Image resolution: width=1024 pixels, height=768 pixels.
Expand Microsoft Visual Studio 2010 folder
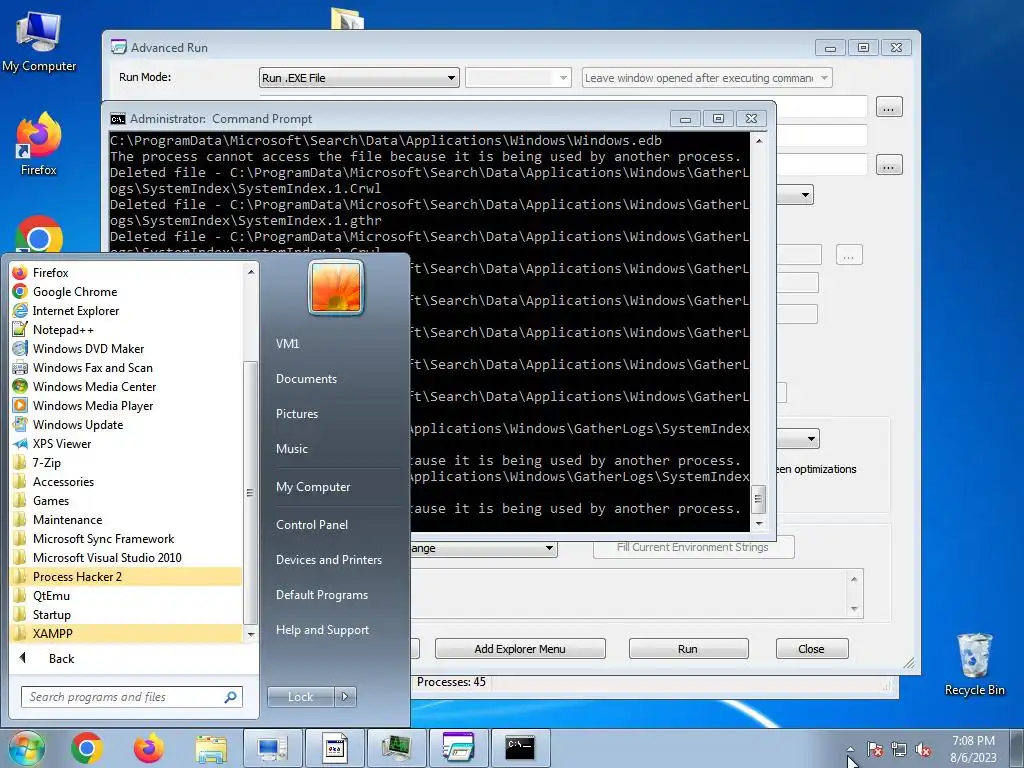point(126,556)
